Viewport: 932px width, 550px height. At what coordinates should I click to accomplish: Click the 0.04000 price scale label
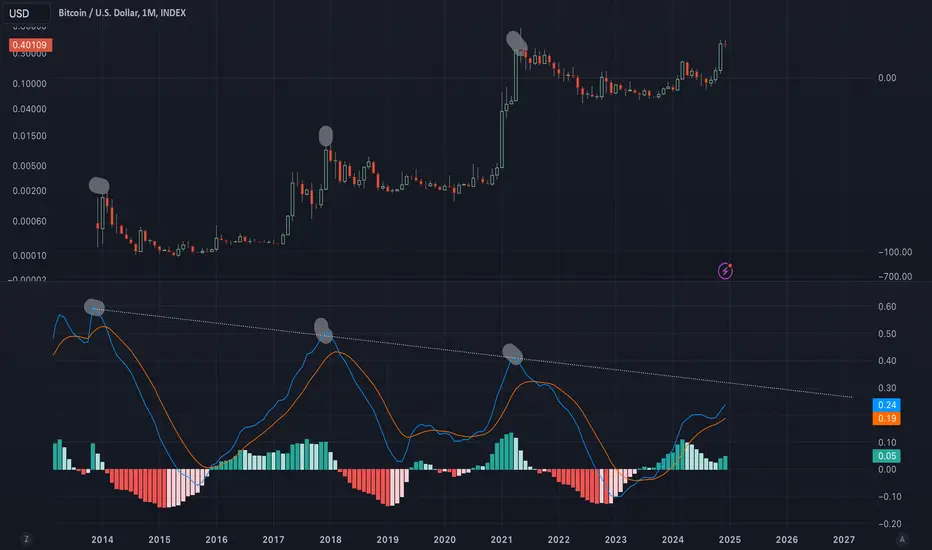coord(29,109)
